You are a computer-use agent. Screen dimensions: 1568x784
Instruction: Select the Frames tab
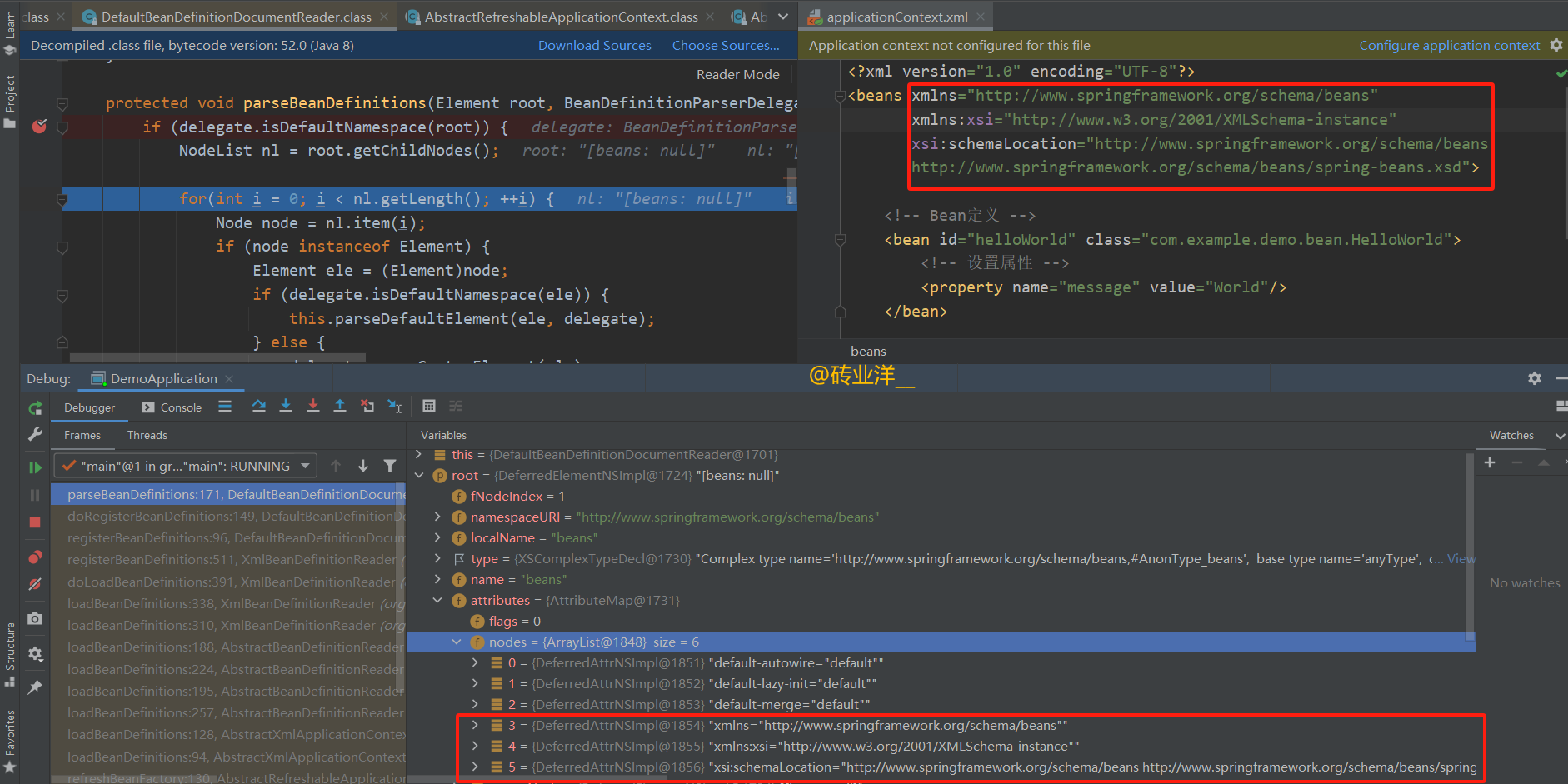click(x=82, y=435)
